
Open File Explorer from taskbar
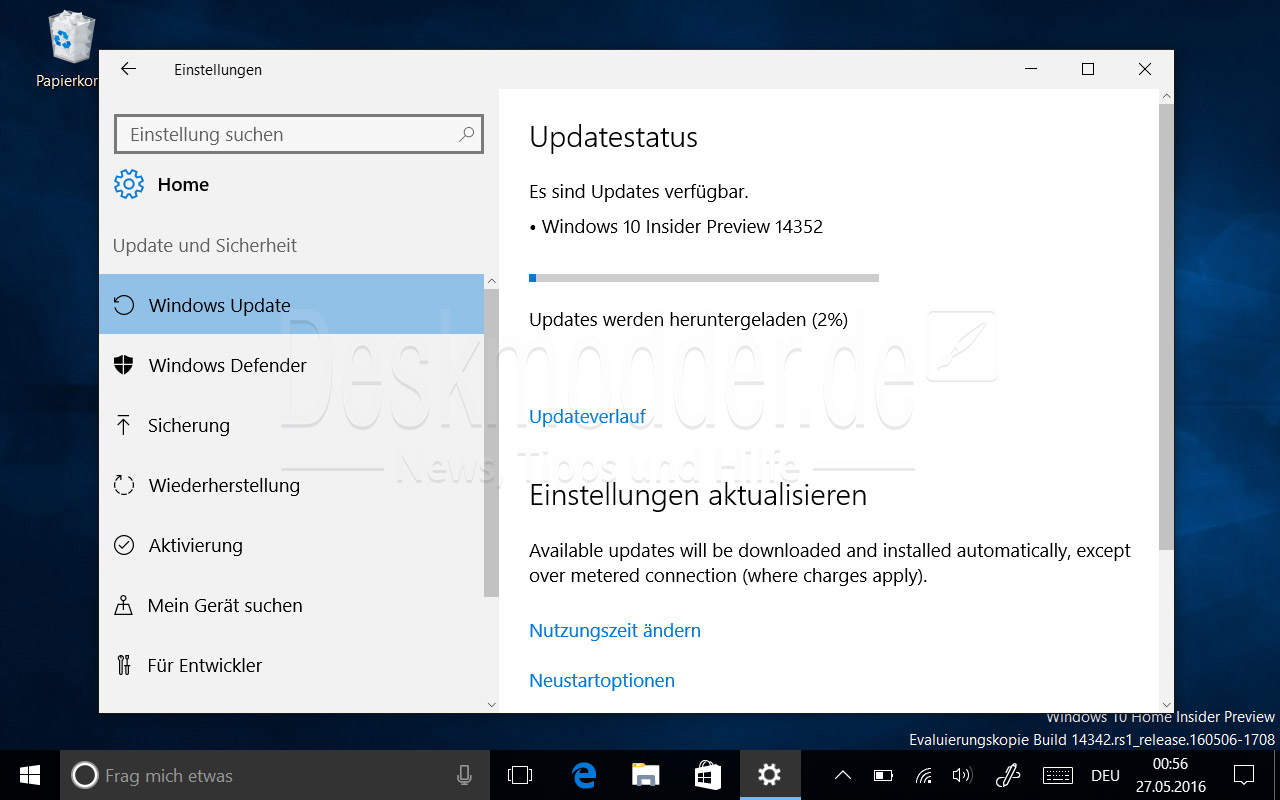click(646, 775)
